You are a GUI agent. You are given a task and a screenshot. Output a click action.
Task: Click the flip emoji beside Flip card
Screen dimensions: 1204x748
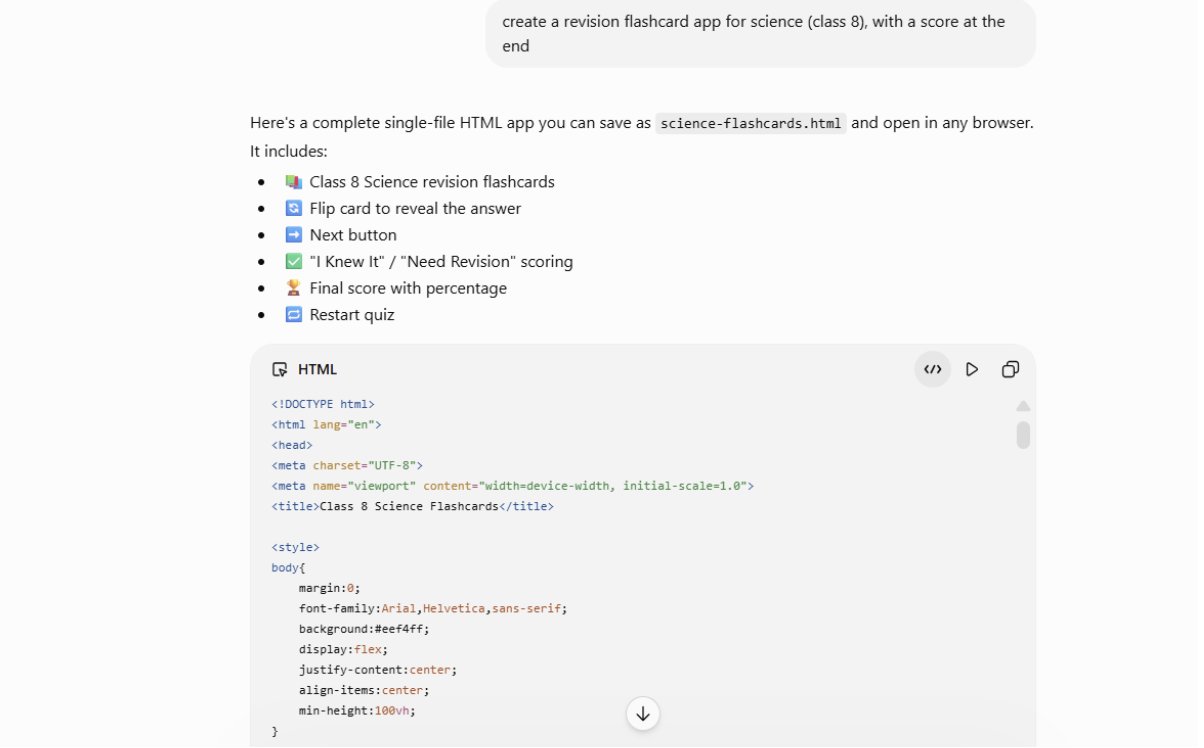pyautogui.click(x=293, y=208)
